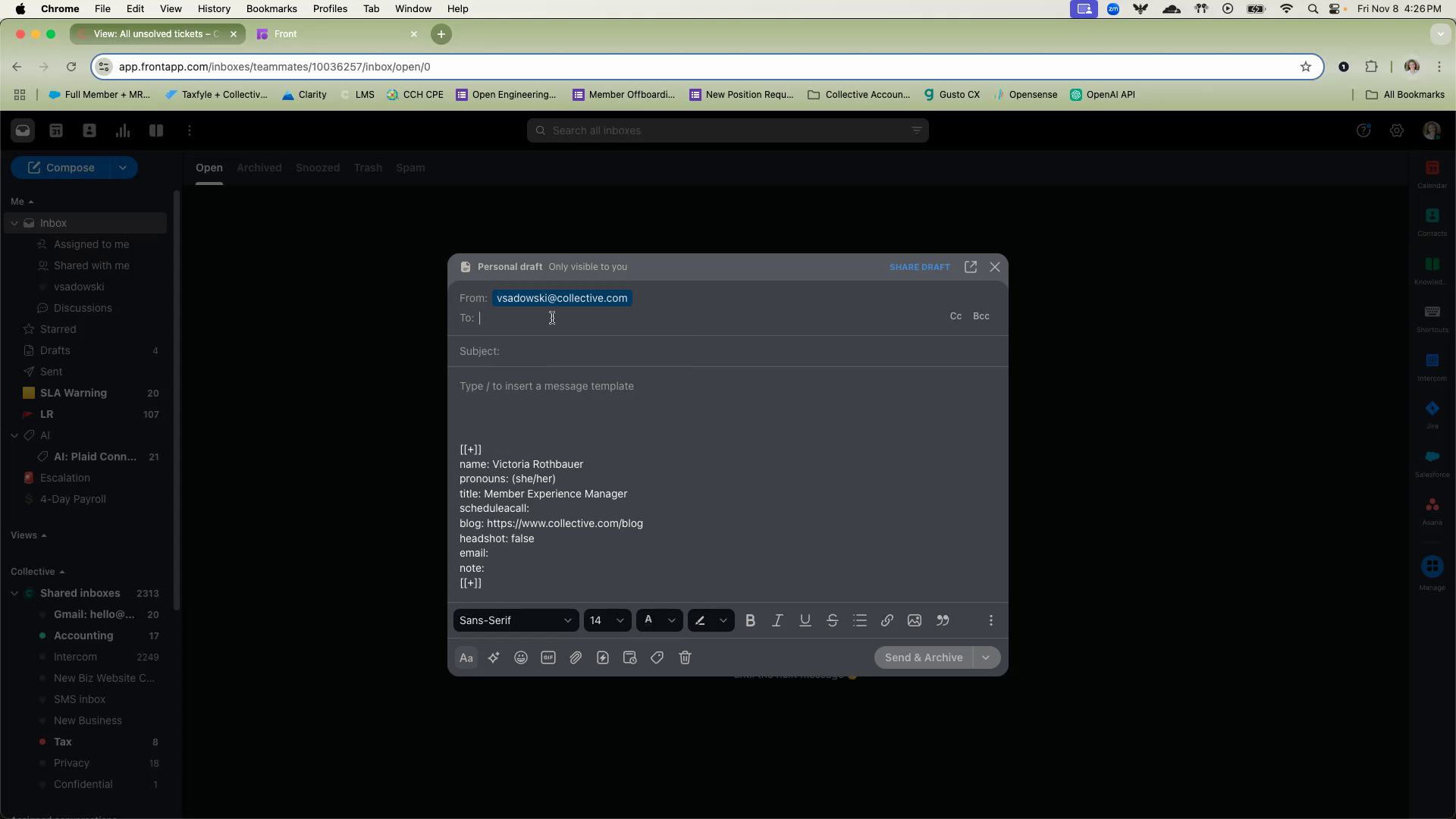Open the AI sparkle assistant icon

tap(494, 658)
